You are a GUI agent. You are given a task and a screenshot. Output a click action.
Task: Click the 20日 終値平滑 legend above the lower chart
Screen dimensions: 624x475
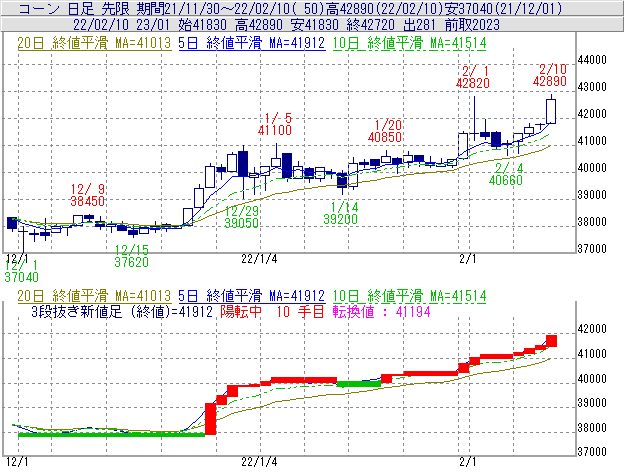point(94,296)
